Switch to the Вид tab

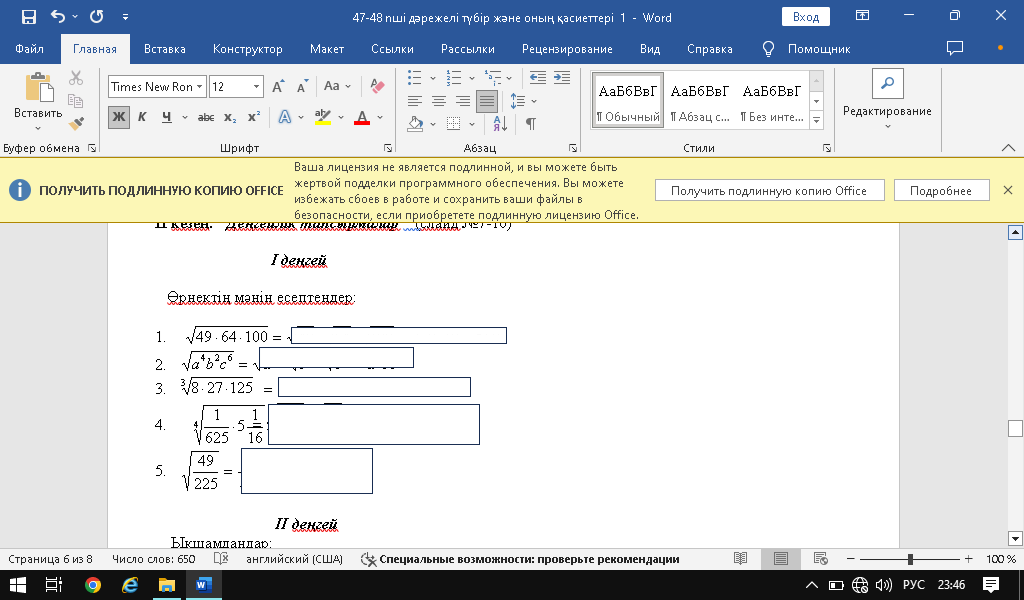click(650, 49)
